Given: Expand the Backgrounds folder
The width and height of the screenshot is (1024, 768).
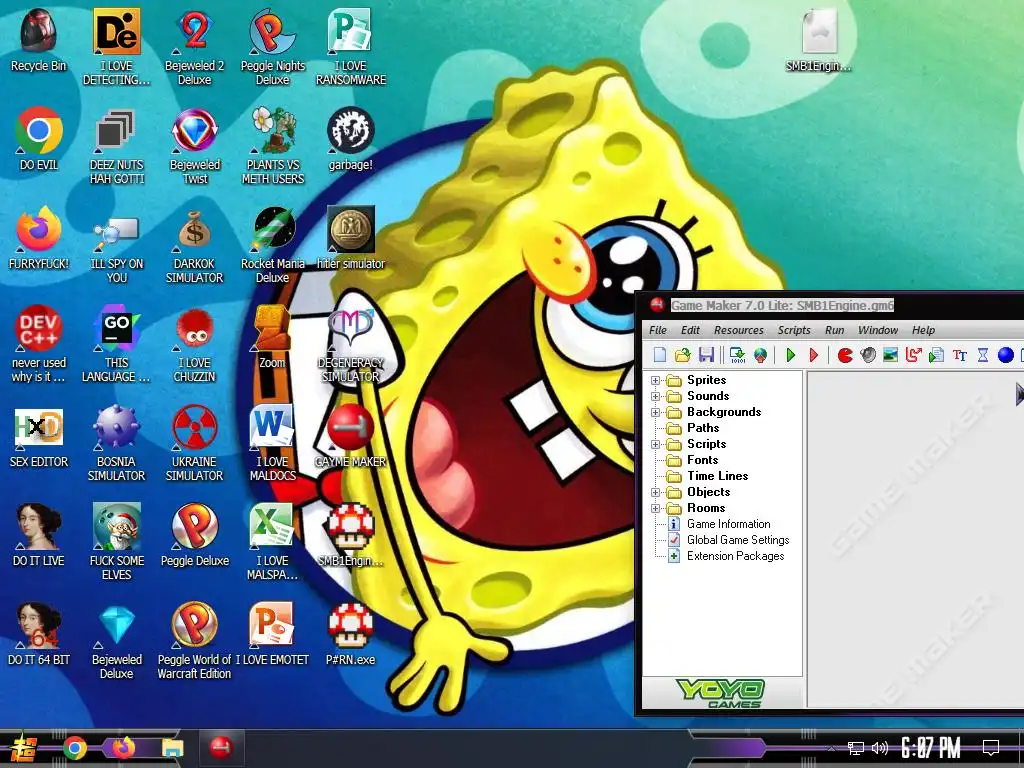Looking at the screenshot, I should [655, 412].
